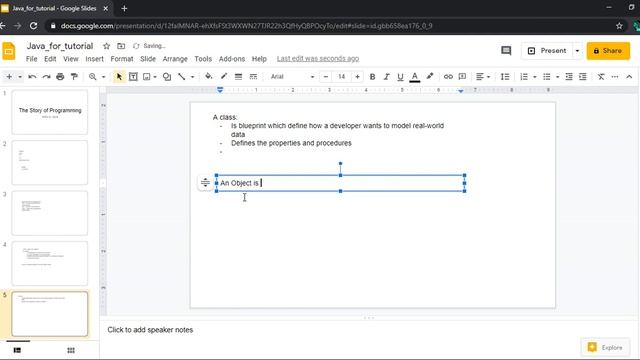Toggle italic formatting
The width and height of the screenshot is (640, 360).
pyautogui.click(x=386, y=77)
